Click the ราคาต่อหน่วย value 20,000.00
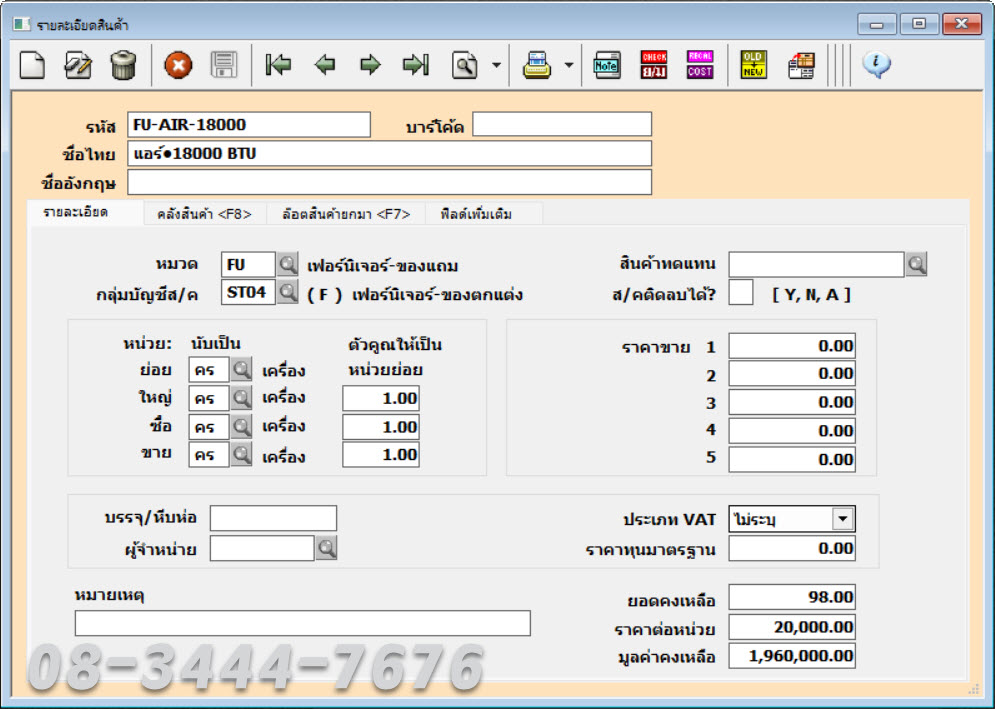This screenshot has height=709, width=995. (x=792, y=627)
